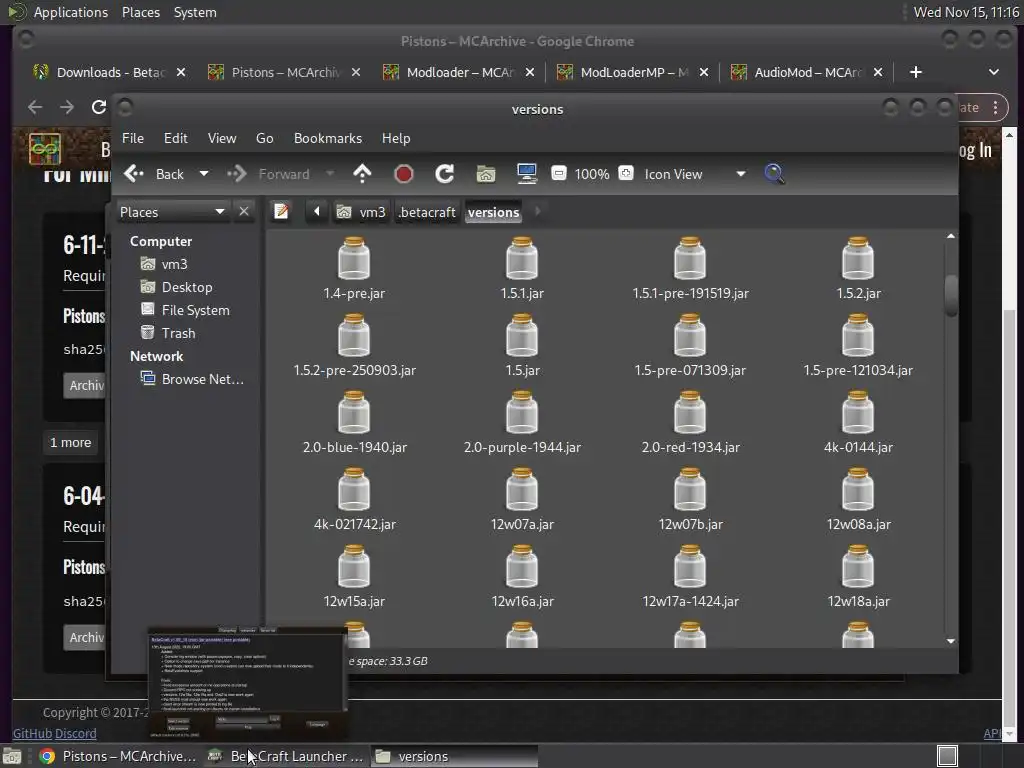Click the Search magnifier icon
This screenshot has height=768, width=1024.
tap(774, 174)
